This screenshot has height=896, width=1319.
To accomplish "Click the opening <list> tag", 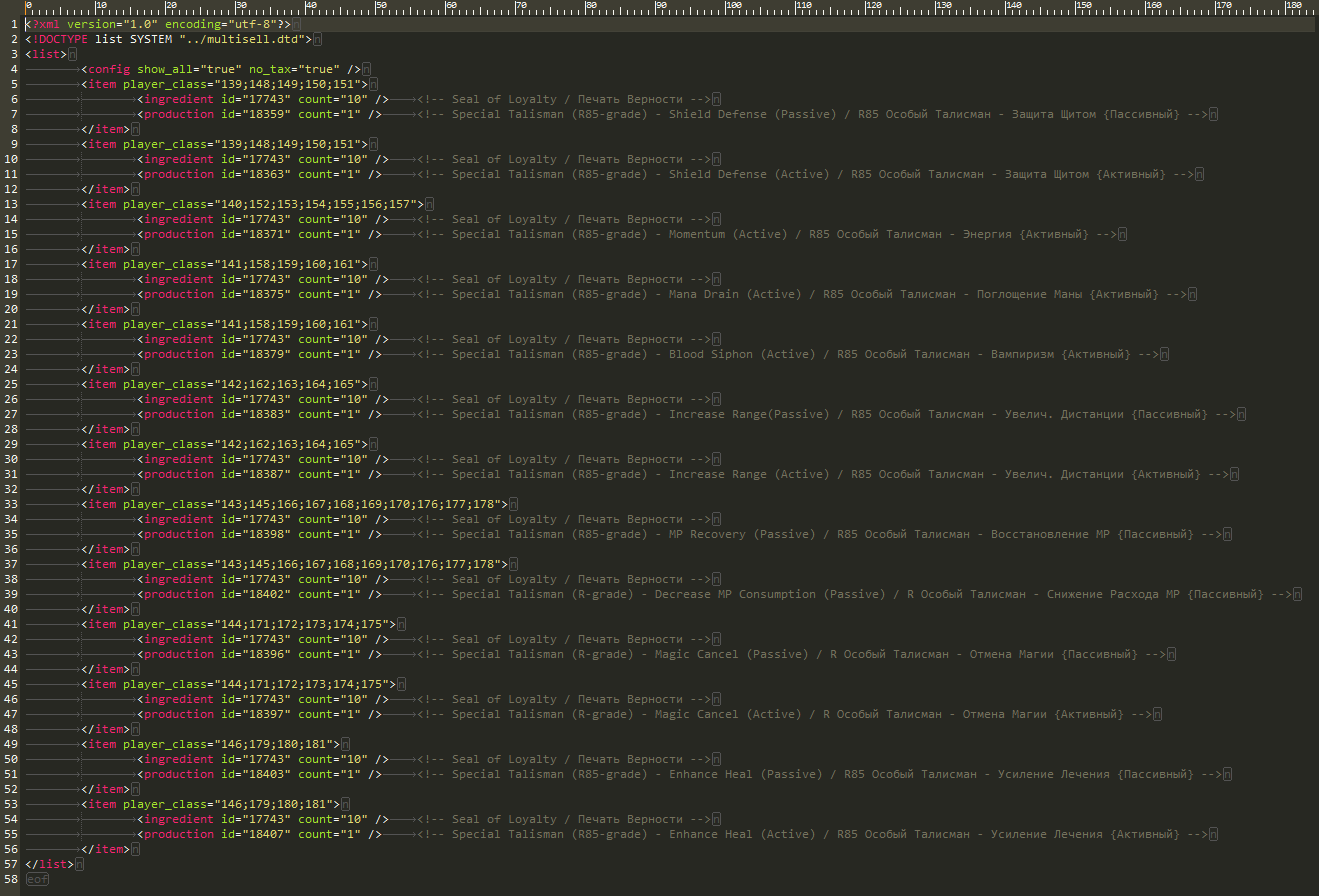I will (x=46, y=54).
